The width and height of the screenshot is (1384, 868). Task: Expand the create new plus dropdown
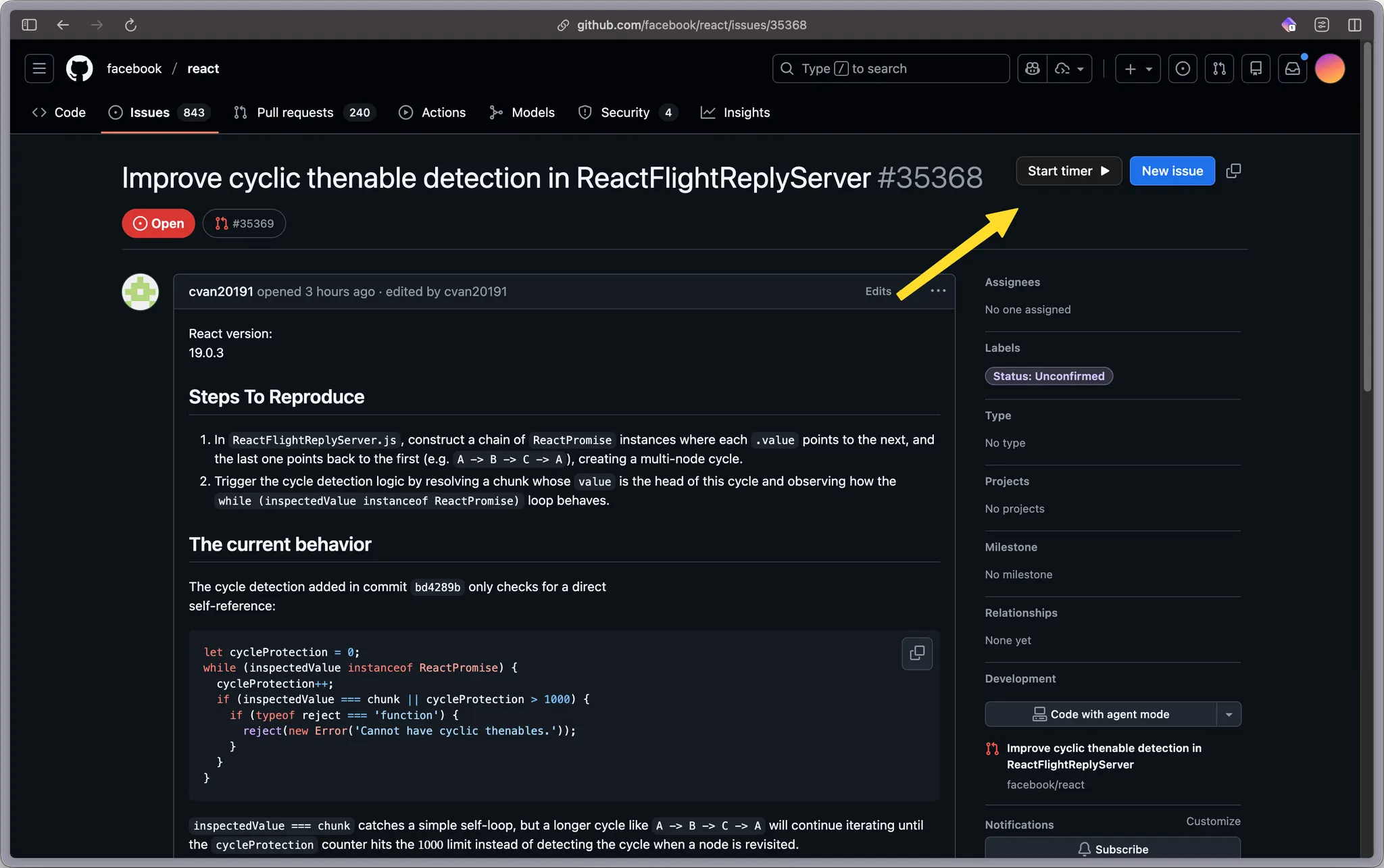tap(1138, 68)
